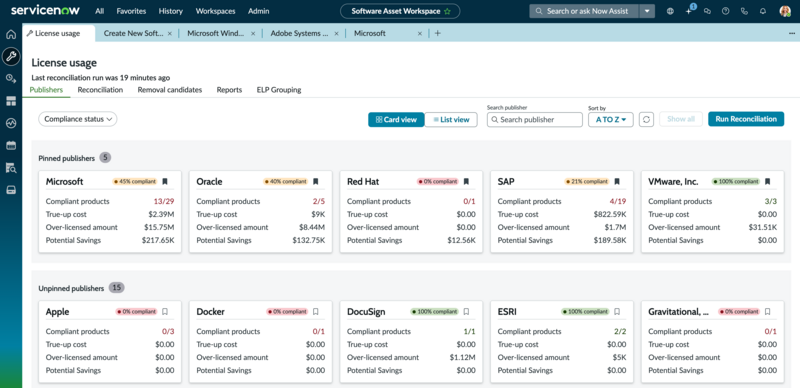Click the phone icon in header
Screen dimensions: 800x388
click(x=744, y=11)
